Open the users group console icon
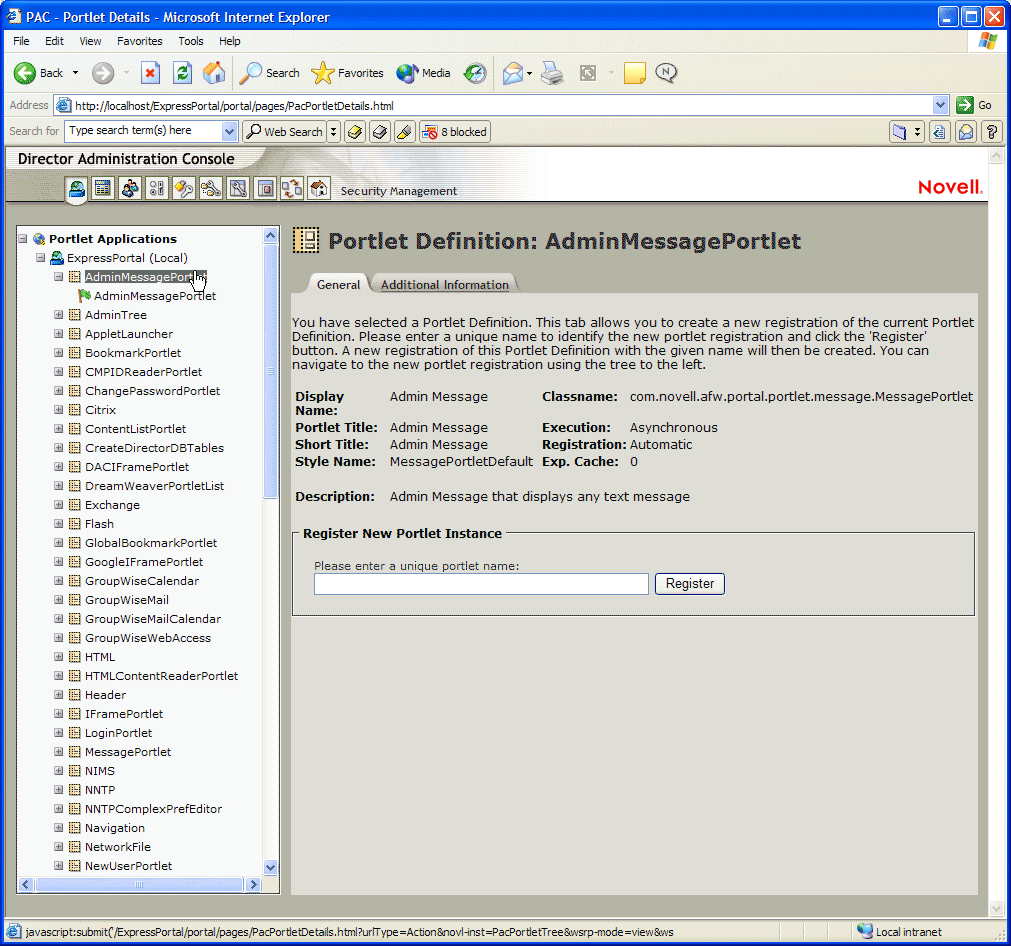 (x=130, y=188)
